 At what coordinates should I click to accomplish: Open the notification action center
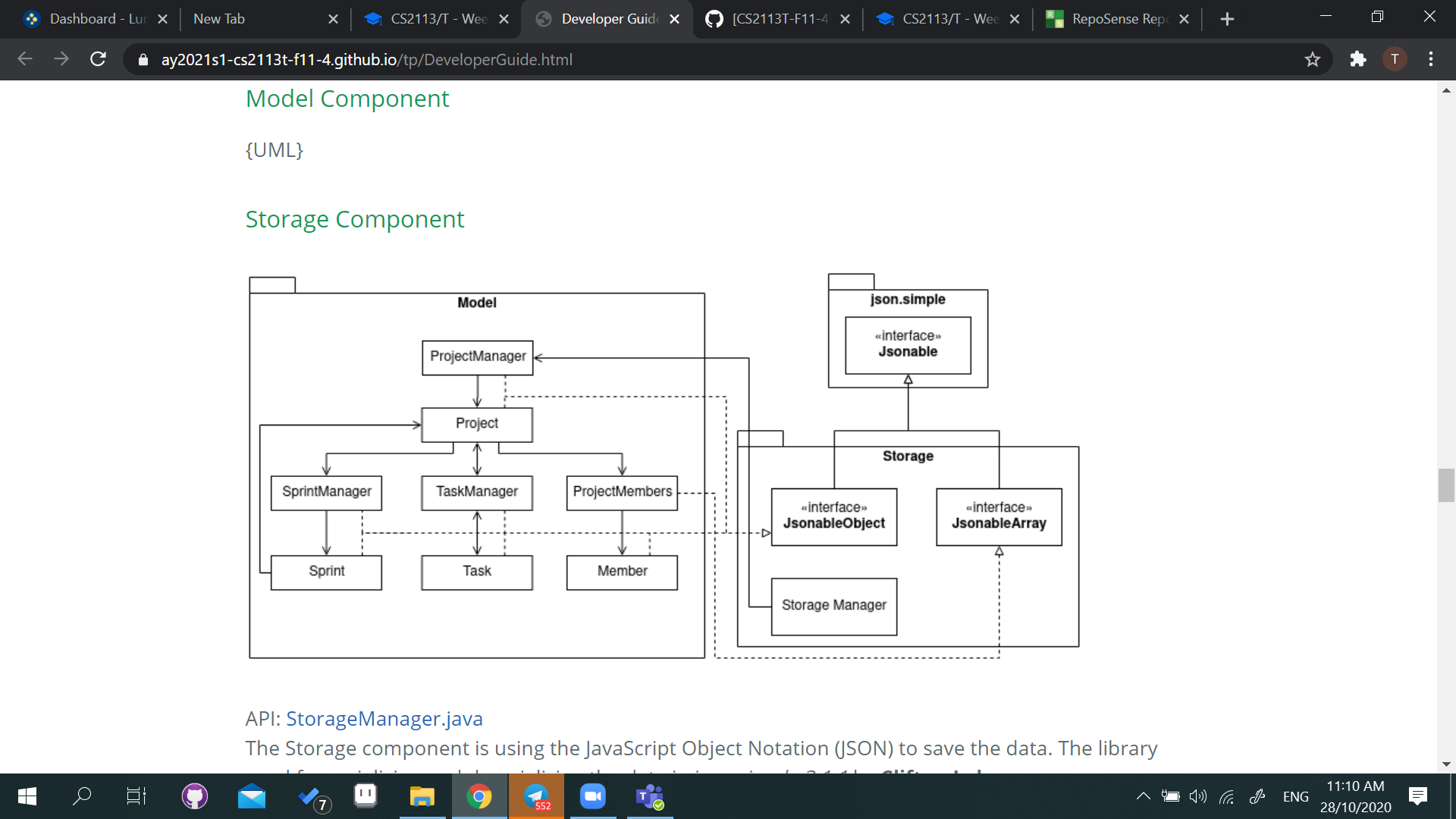tap(1418, 796)
